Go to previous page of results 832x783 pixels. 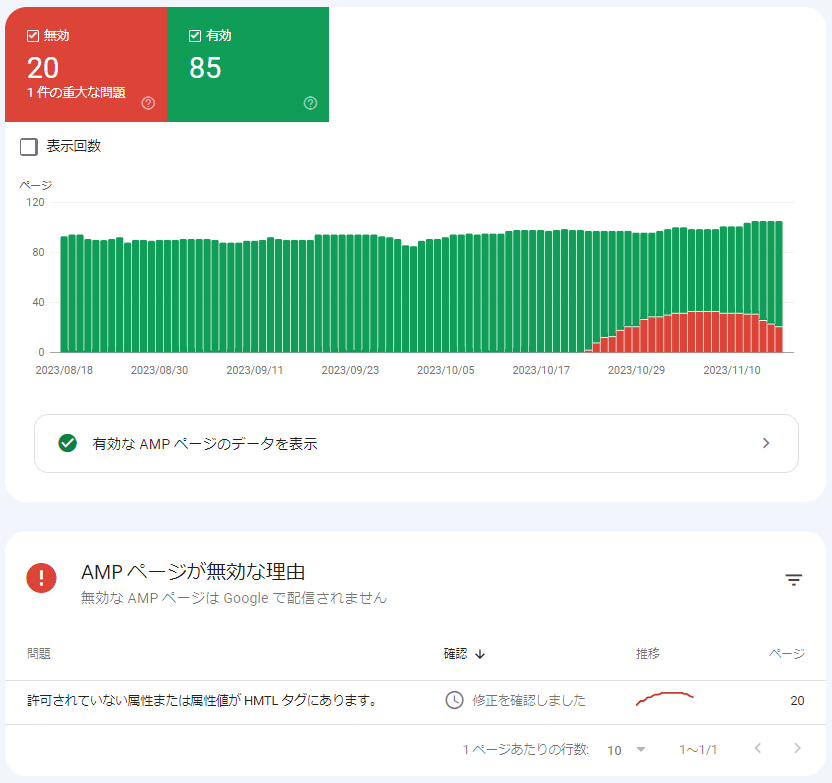[x=758, y=749]
